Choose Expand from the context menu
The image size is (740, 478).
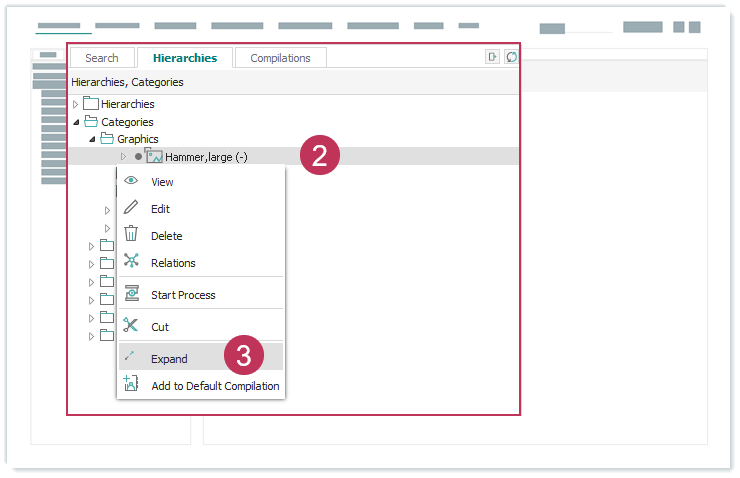coord(169,359)
